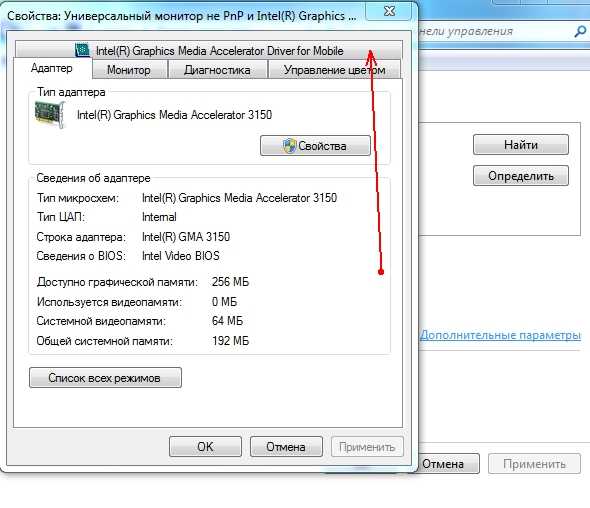This screenshot has height=508, width=590.
Task: Switch to the Адаптер tab
Action: pyautogui.click(x=52, y=68)
